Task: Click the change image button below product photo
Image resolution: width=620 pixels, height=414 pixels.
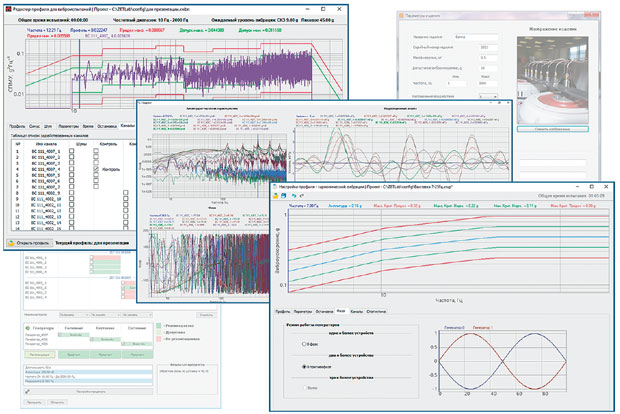Action: tap(552, 129)
